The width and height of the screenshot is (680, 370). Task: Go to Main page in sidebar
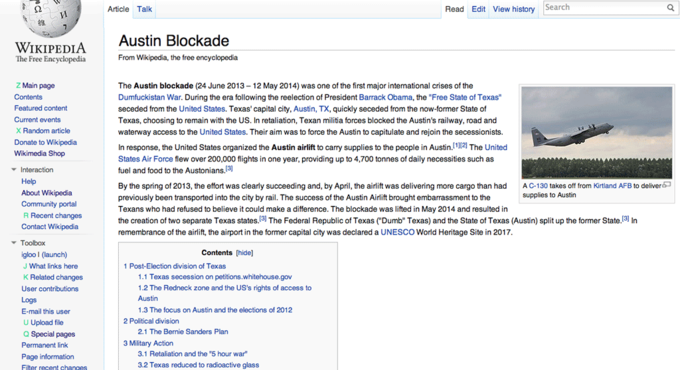[x=38, y=85]
